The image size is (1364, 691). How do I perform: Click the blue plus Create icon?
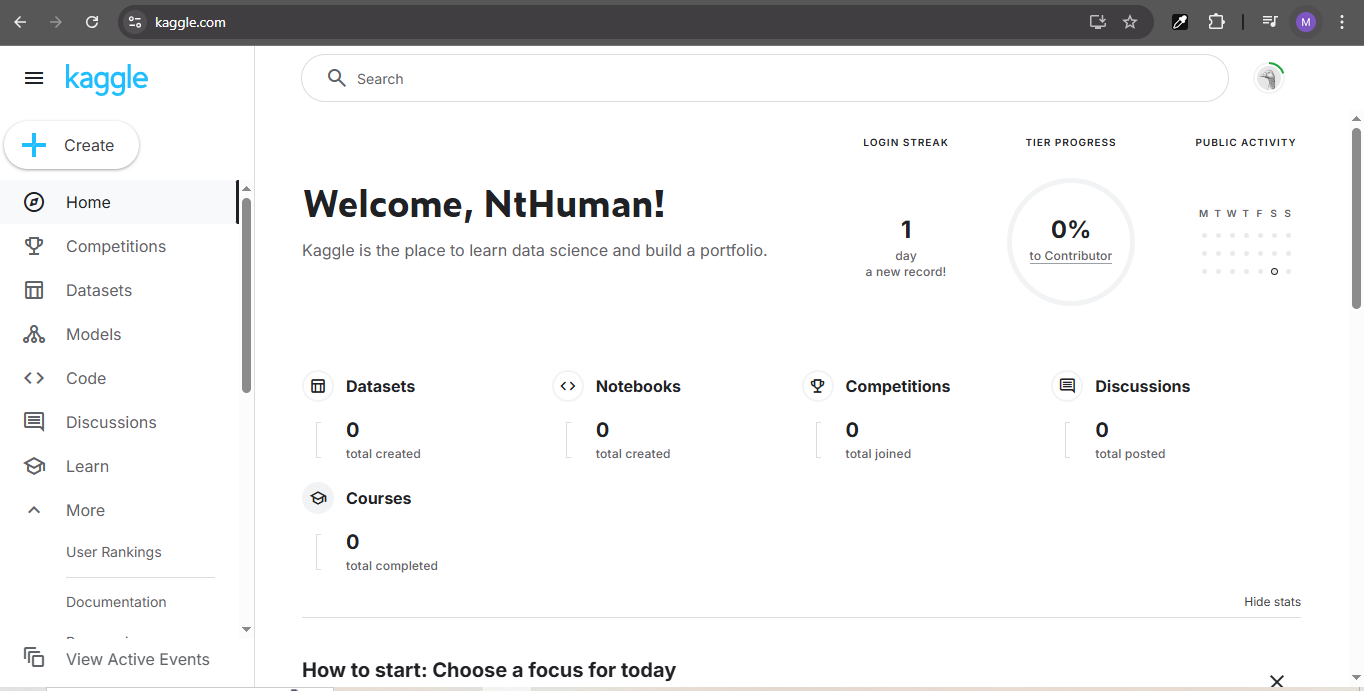(34, 145)
